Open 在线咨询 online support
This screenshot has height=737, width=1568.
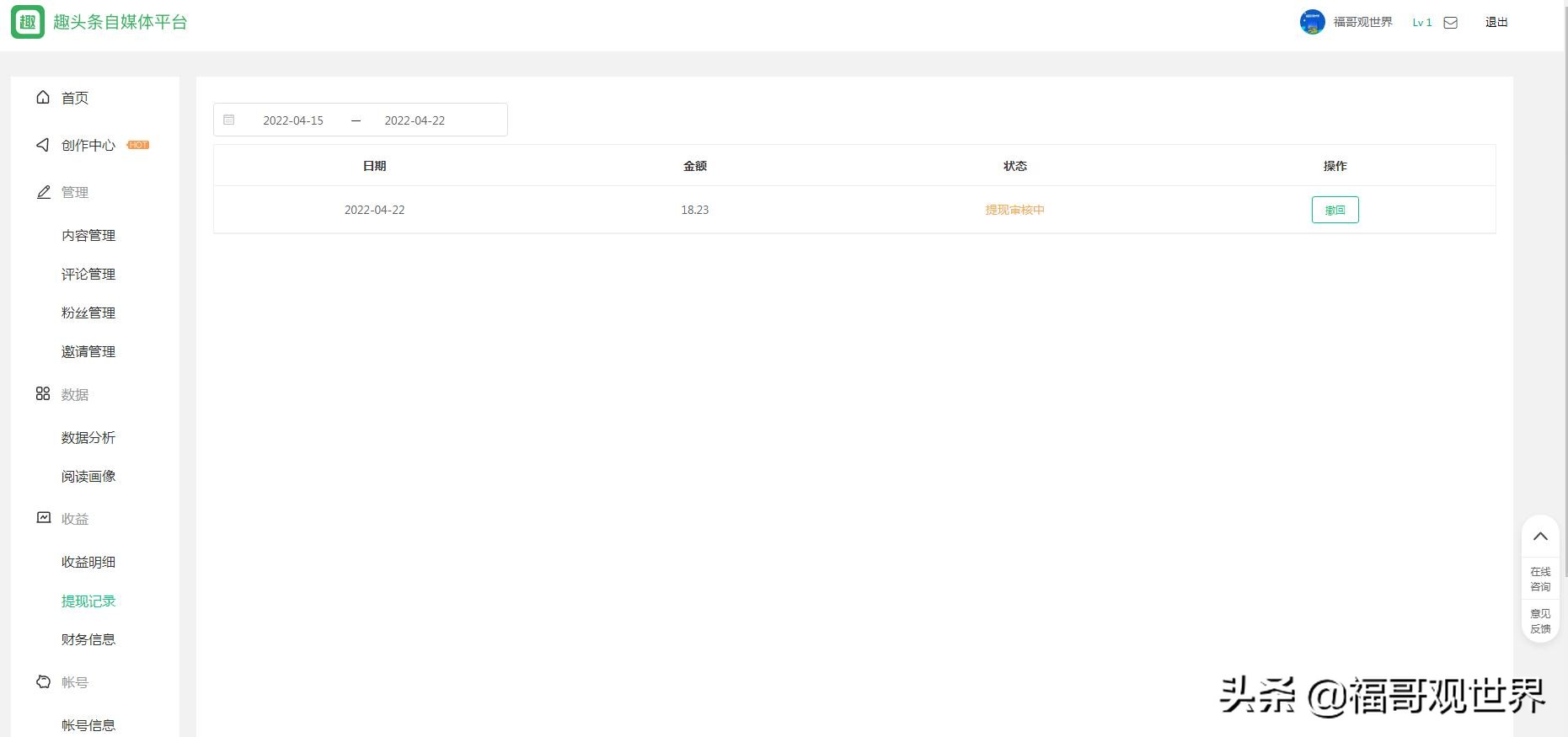pos(1540,579)
